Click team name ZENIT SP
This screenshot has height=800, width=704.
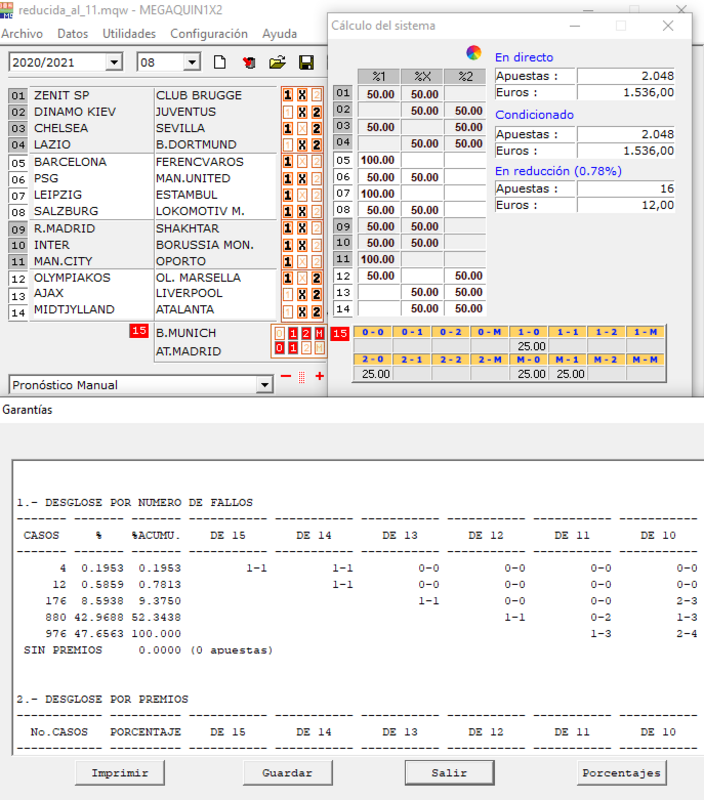(62, 95)
